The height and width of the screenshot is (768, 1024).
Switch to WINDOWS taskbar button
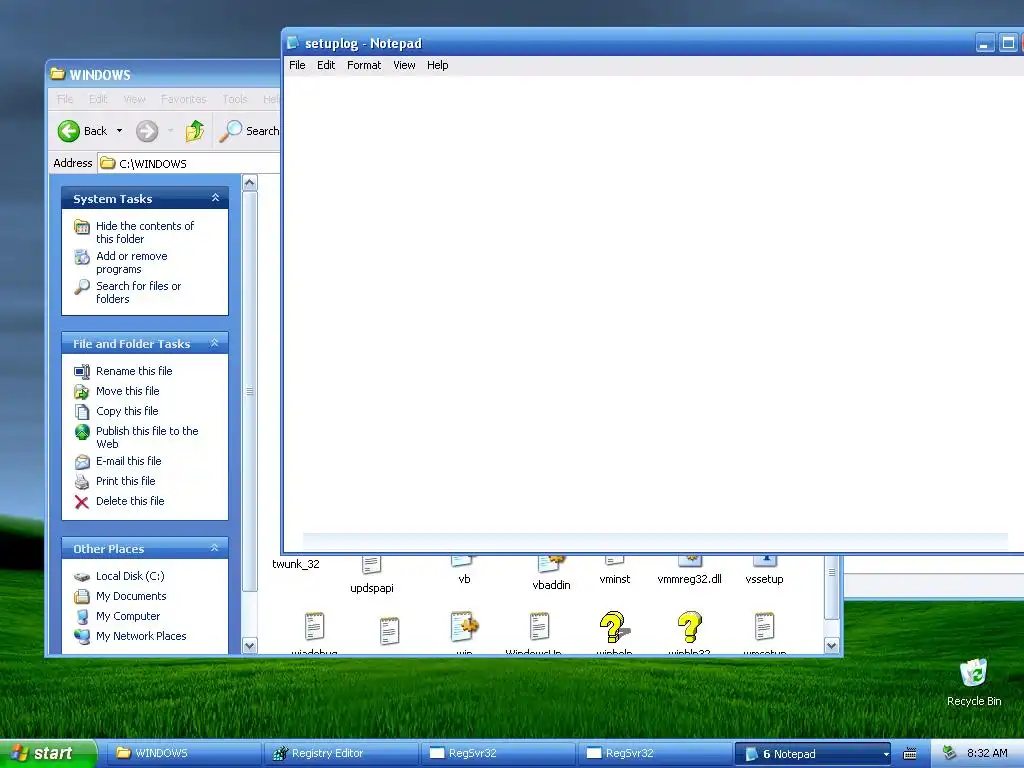pyautogui.click(x=184, y=754)
